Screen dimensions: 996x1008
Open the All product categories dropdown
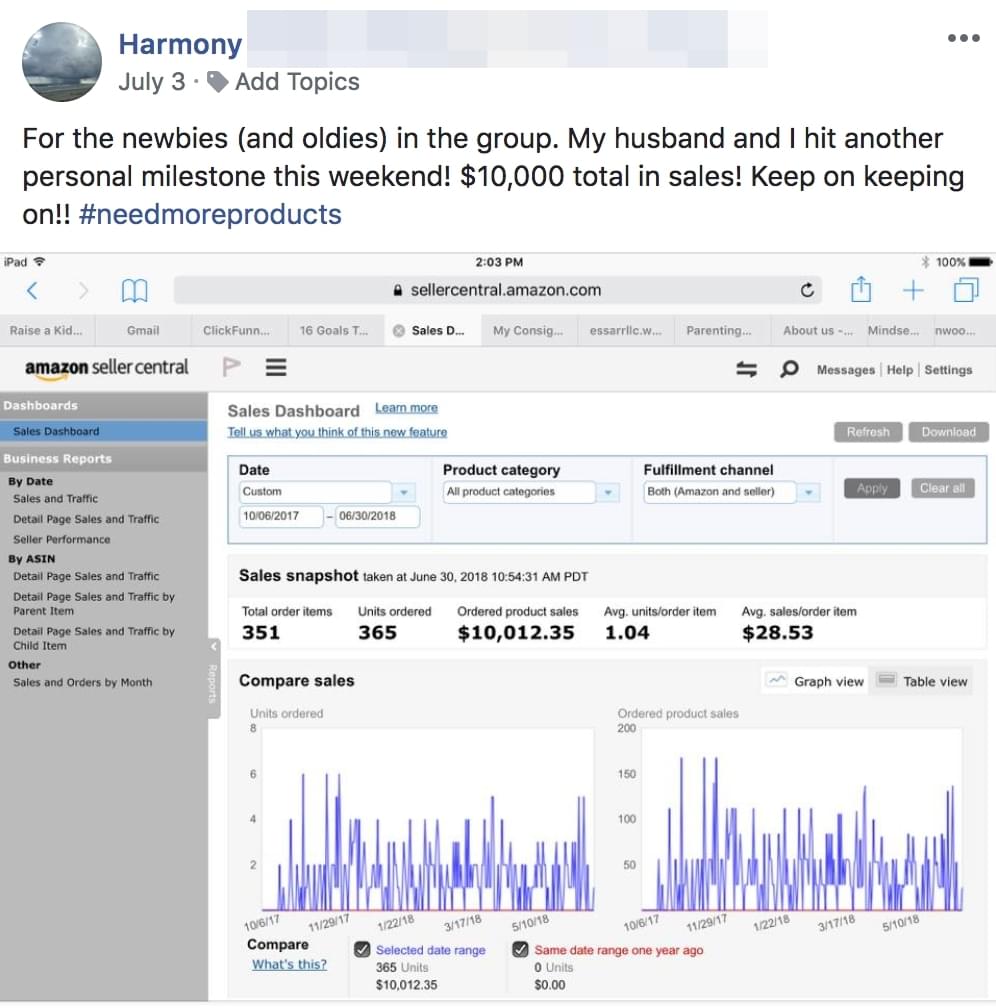point(608,492)
